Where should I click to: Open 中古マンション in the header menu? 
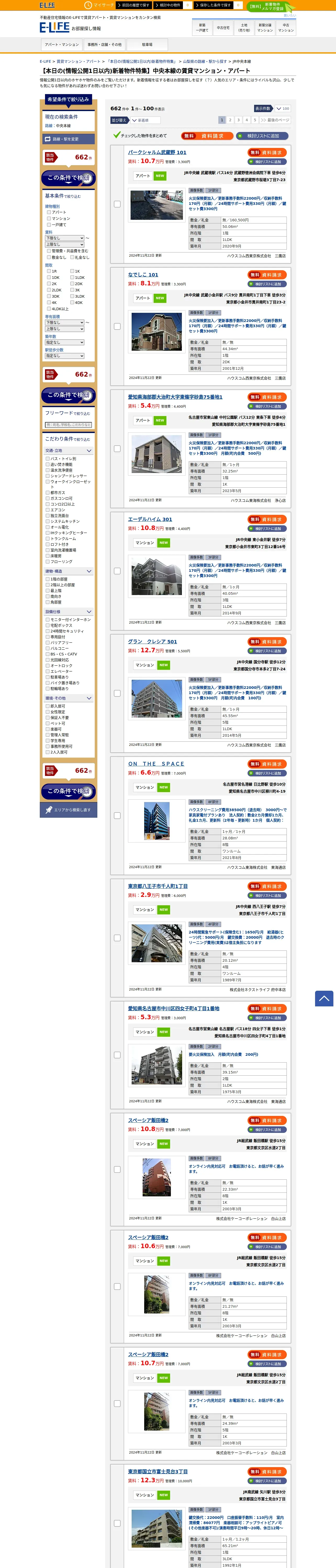[286, 27]
